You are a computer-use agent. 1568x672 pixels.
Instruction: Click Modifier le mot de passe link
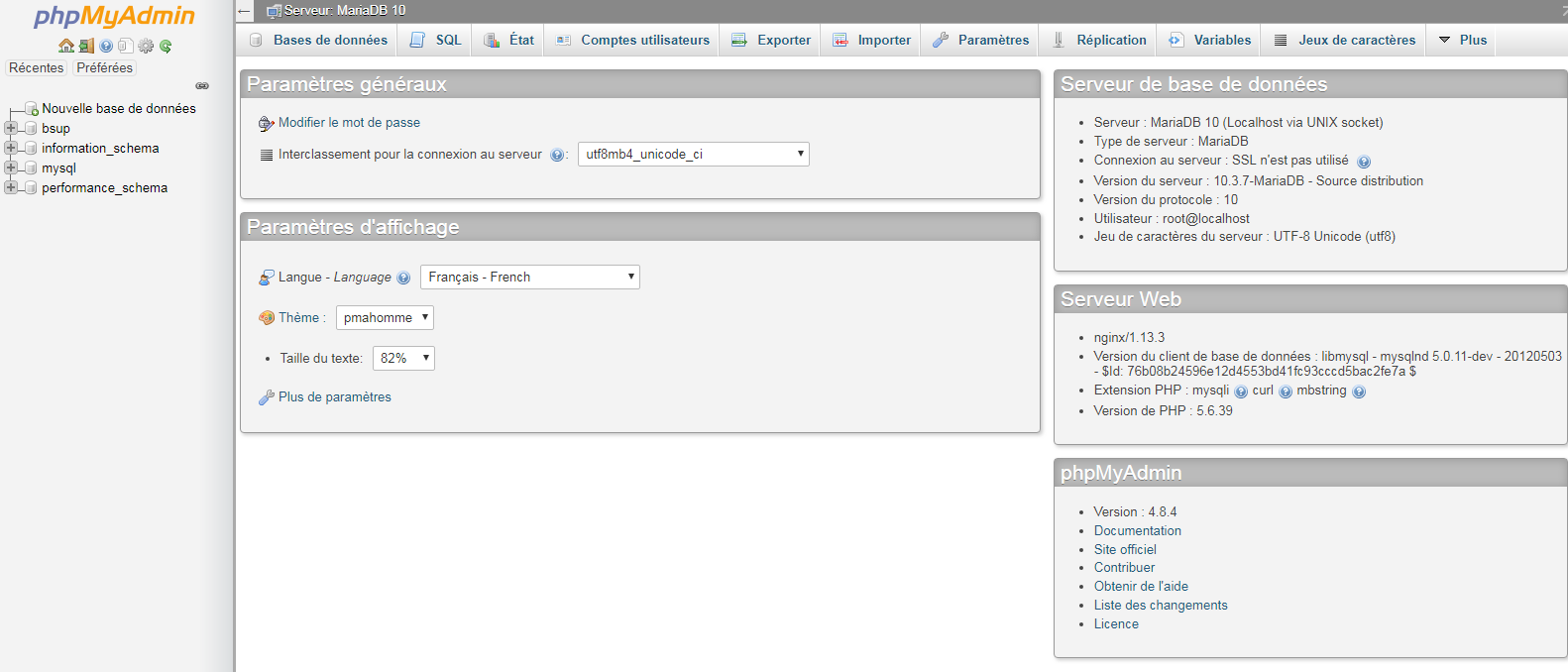pos(349,123)
